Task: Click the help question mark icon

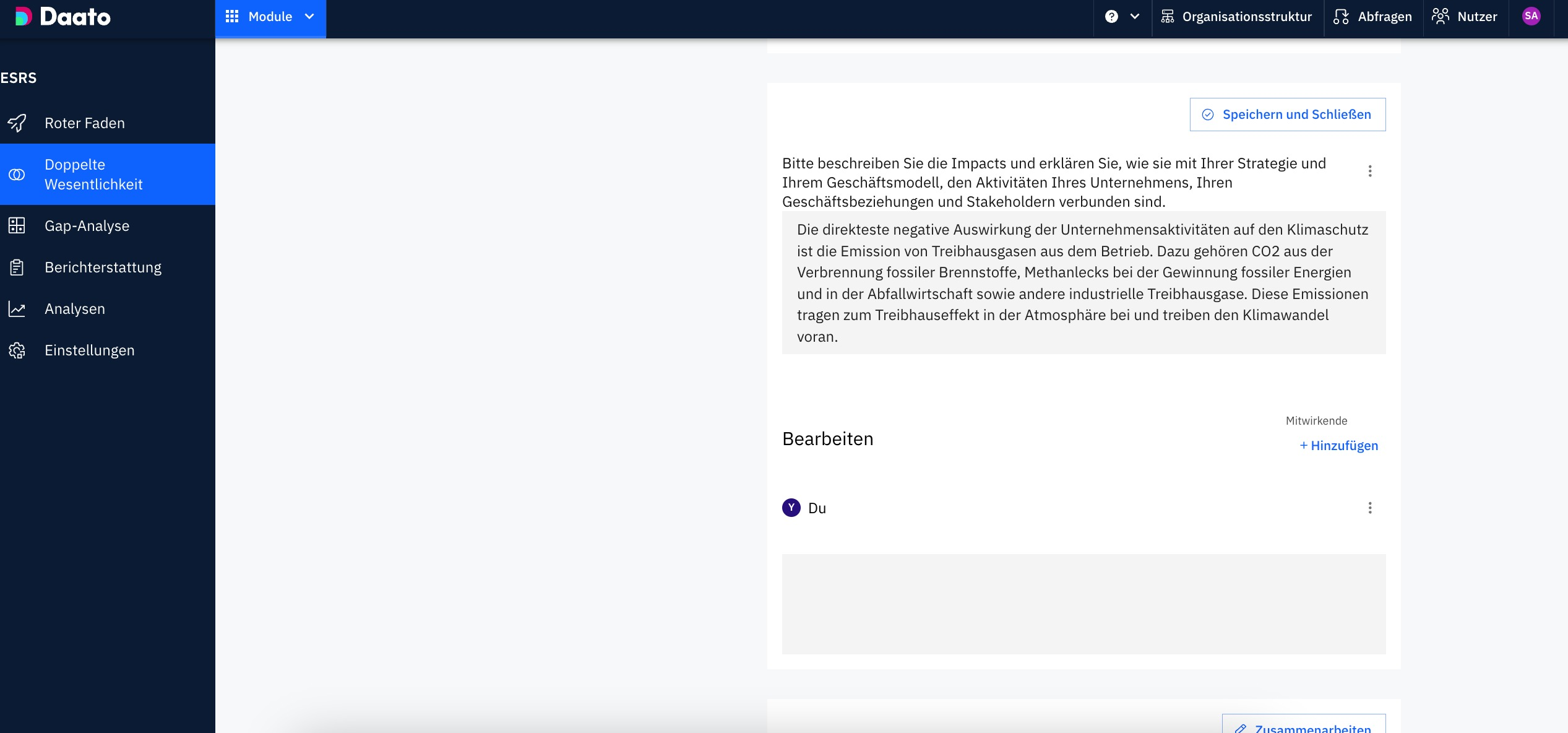Action: (1111, 17)
